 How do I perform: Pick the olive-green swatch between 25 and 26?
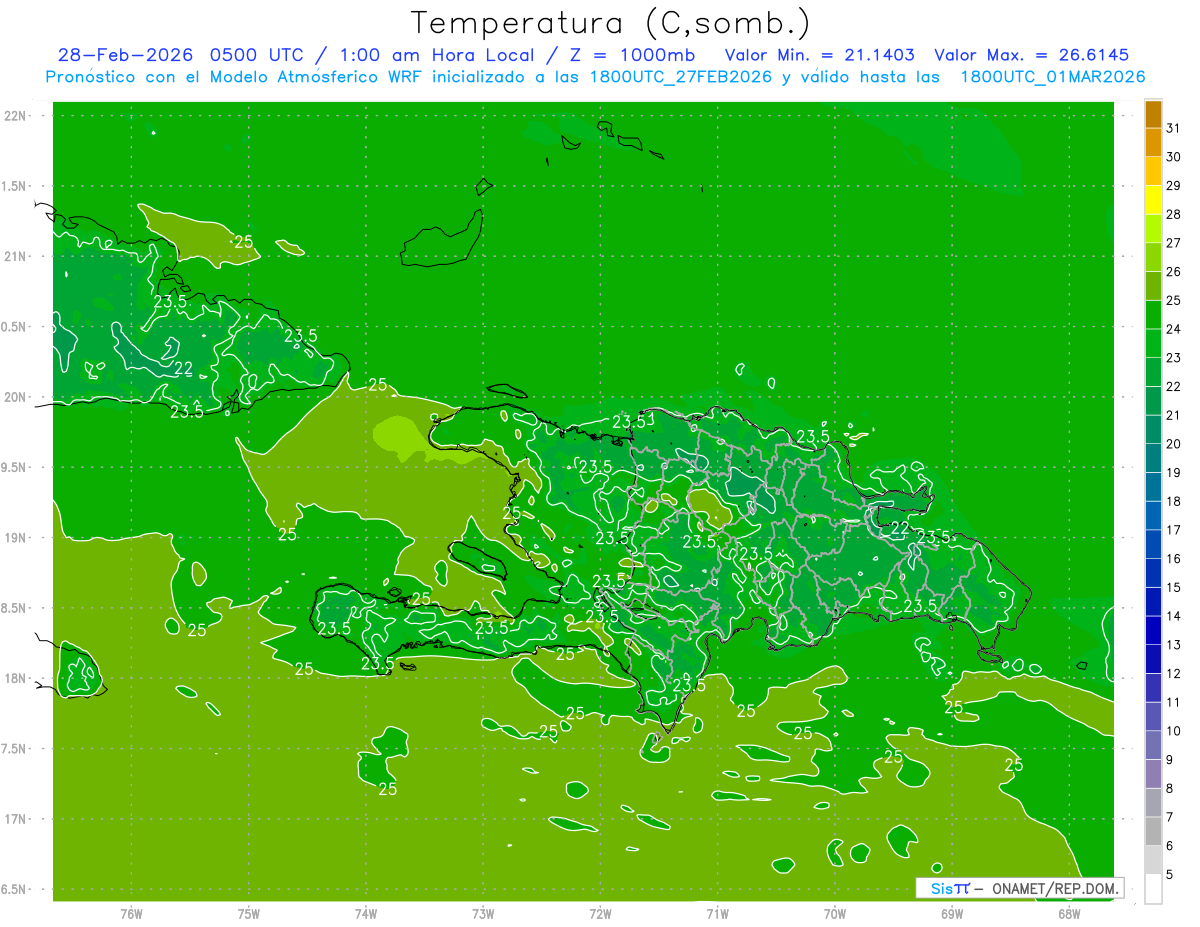1153,286
